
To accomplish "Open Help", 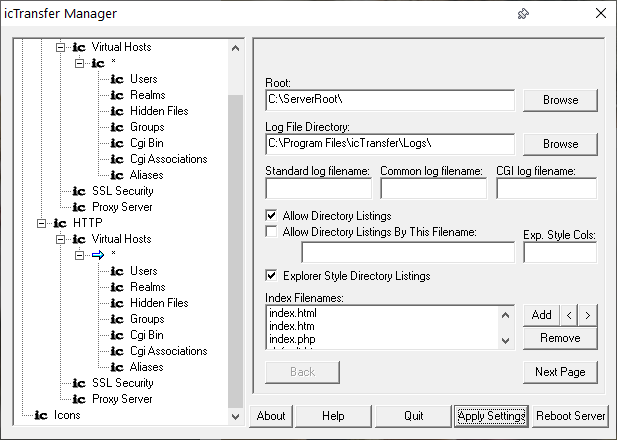I will (x=333, y=416).
